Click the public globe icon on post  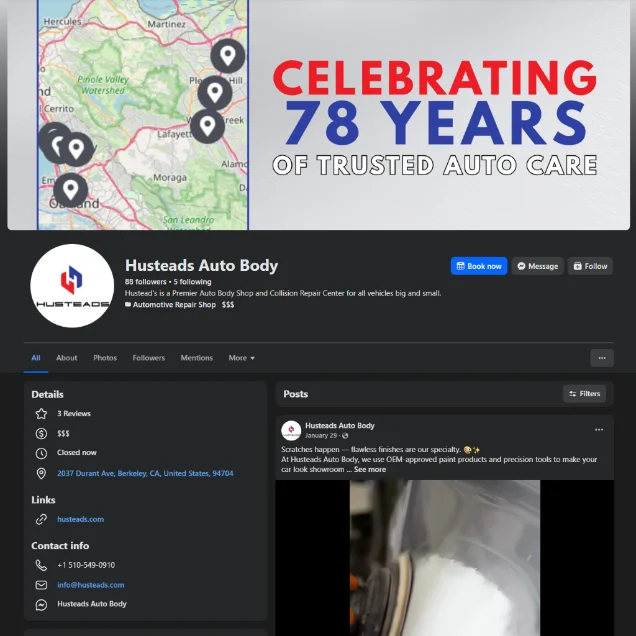click(345, 436)
